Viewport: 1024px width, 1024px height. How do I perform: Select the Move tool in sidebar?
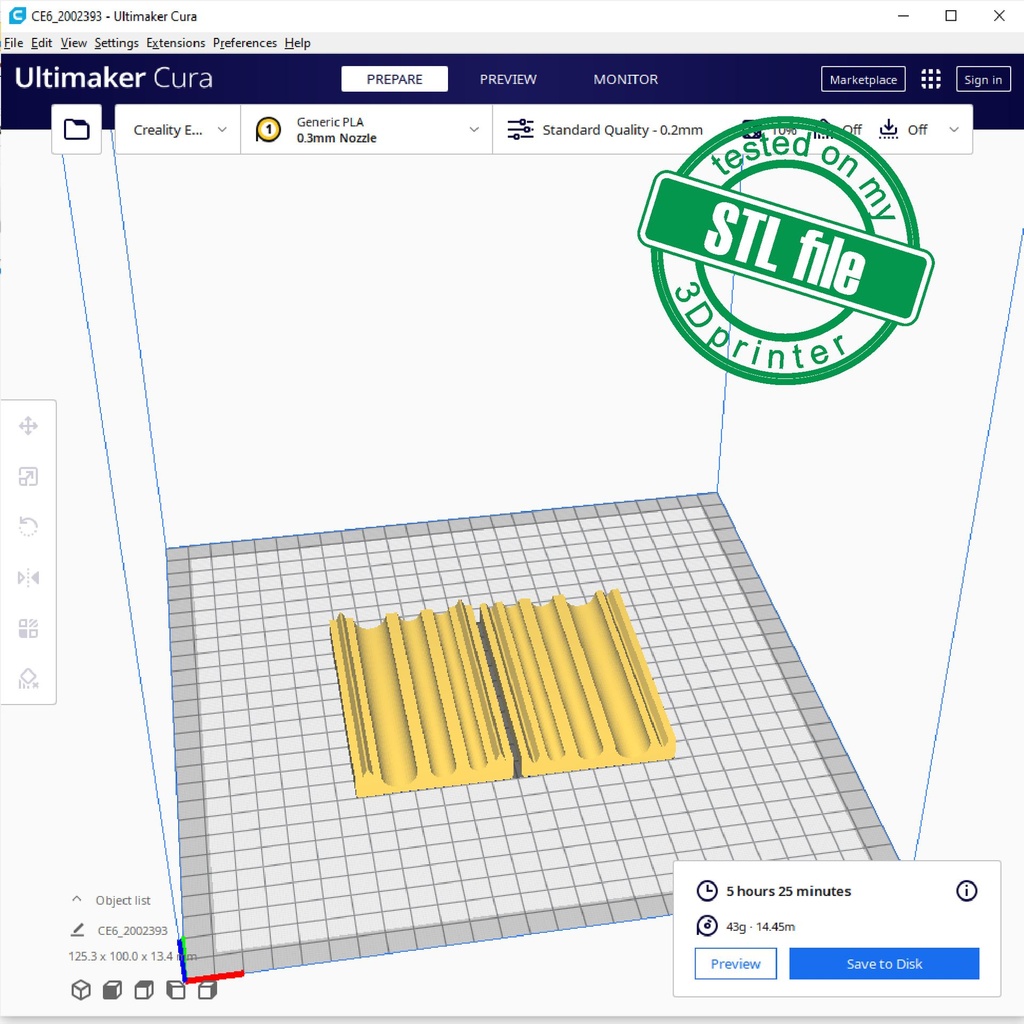pyautogui.click(x=28, y=427)
